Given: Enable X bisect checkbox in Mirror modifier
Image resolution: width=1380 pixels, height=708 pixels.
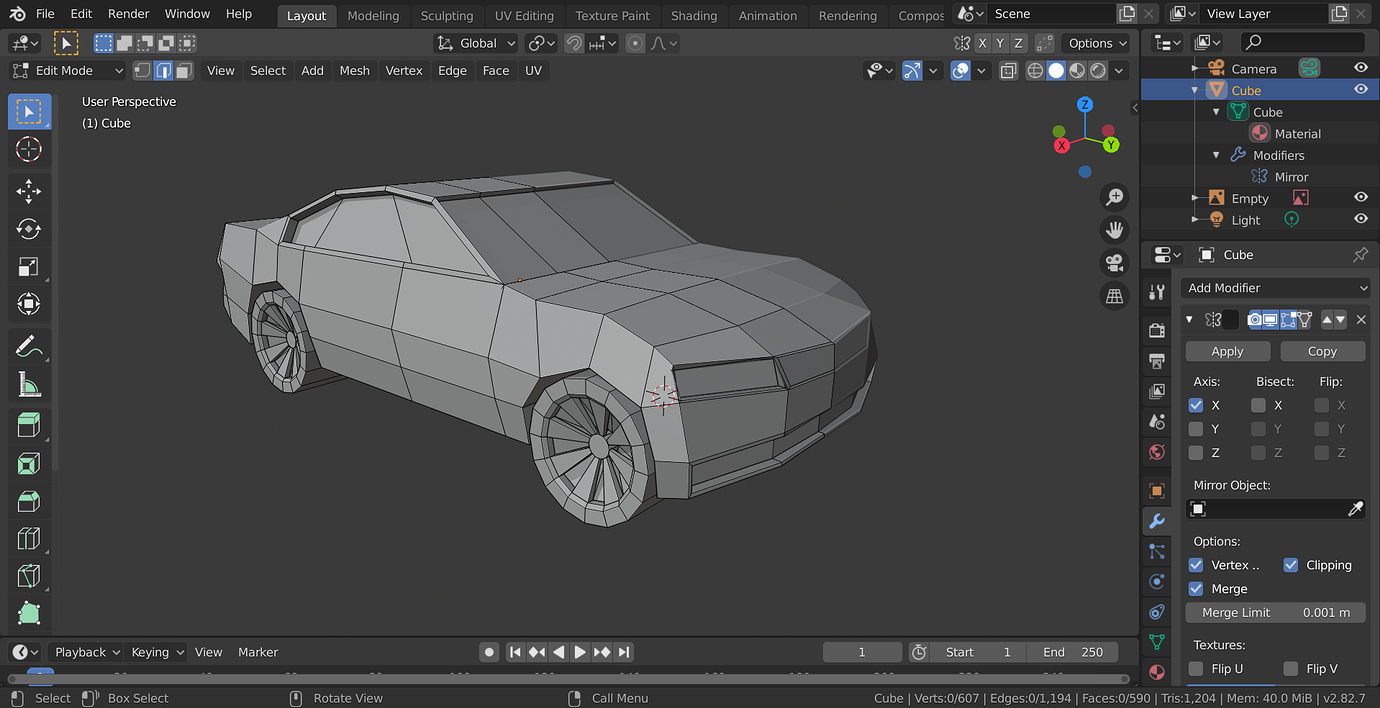Looking at the screenshot, I should 1258,404.
